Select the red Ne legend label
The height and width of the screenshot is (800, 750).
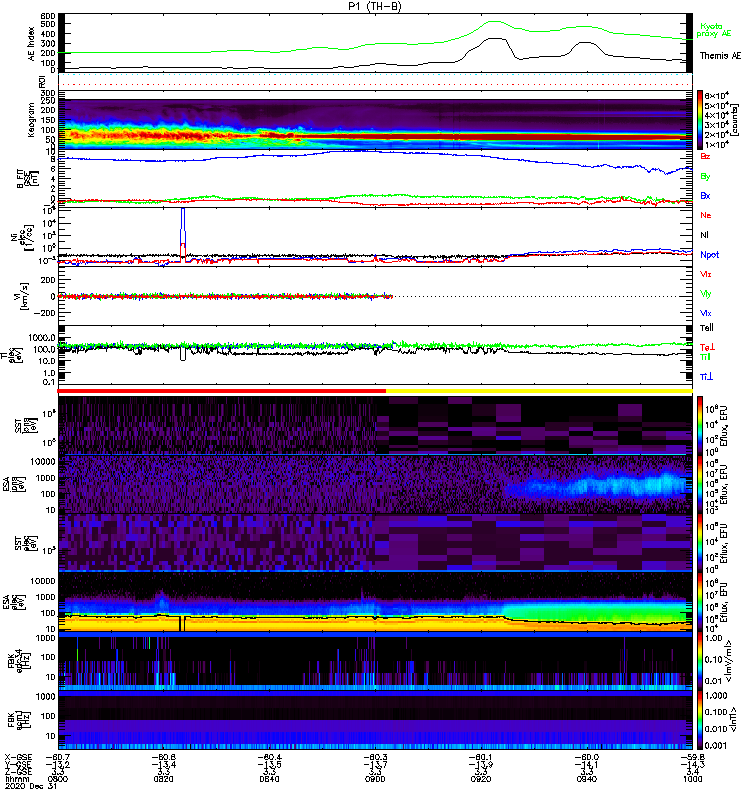706,215
